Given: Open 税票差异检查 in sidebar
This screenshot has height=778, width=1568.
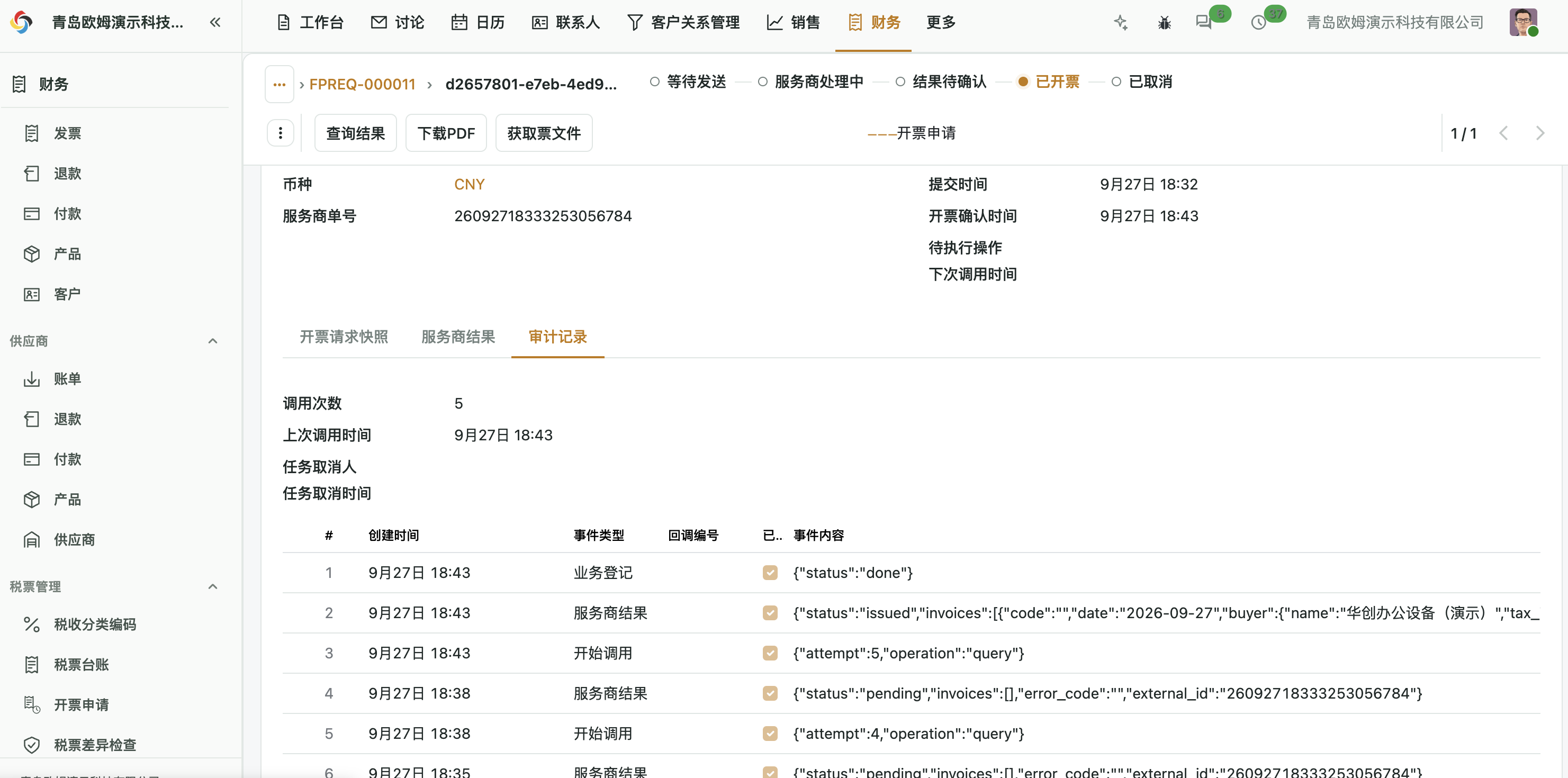Looking at the screenshot, I should pyautogui.click(x=95, y=745).
